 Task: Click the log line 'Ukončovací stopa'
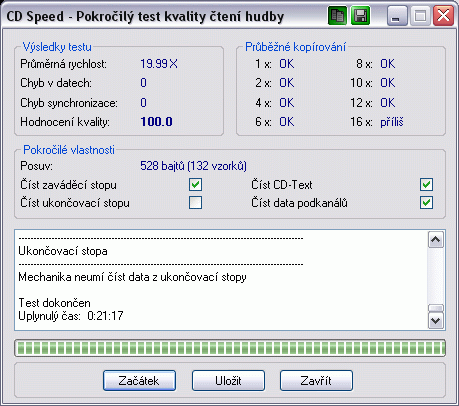[63, 251]
